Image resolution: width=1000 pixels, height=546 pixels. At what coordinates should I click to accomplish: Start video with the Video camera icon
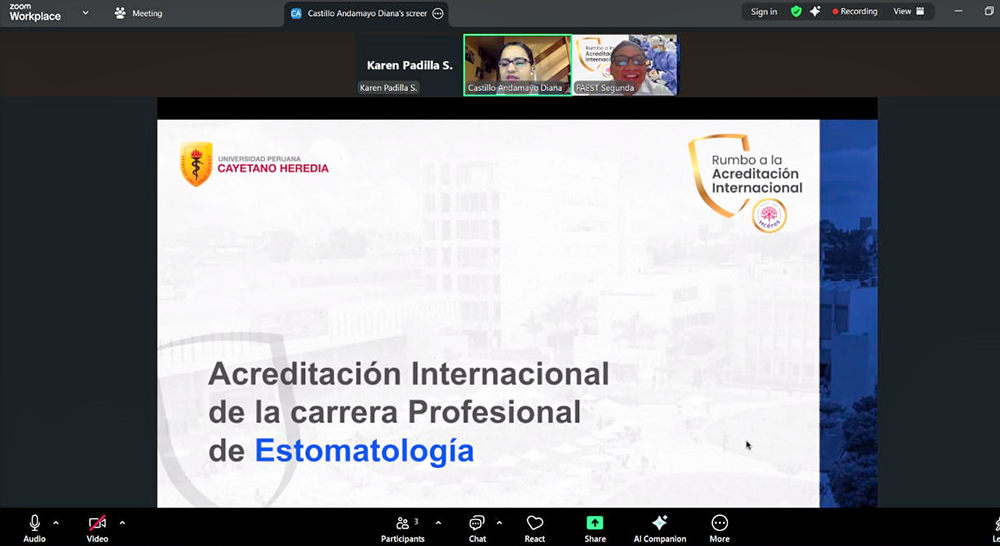97,523
